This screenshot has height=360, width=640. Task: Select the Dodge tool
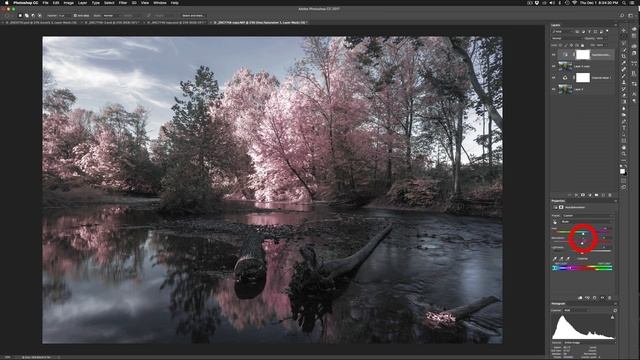[624, 114]
